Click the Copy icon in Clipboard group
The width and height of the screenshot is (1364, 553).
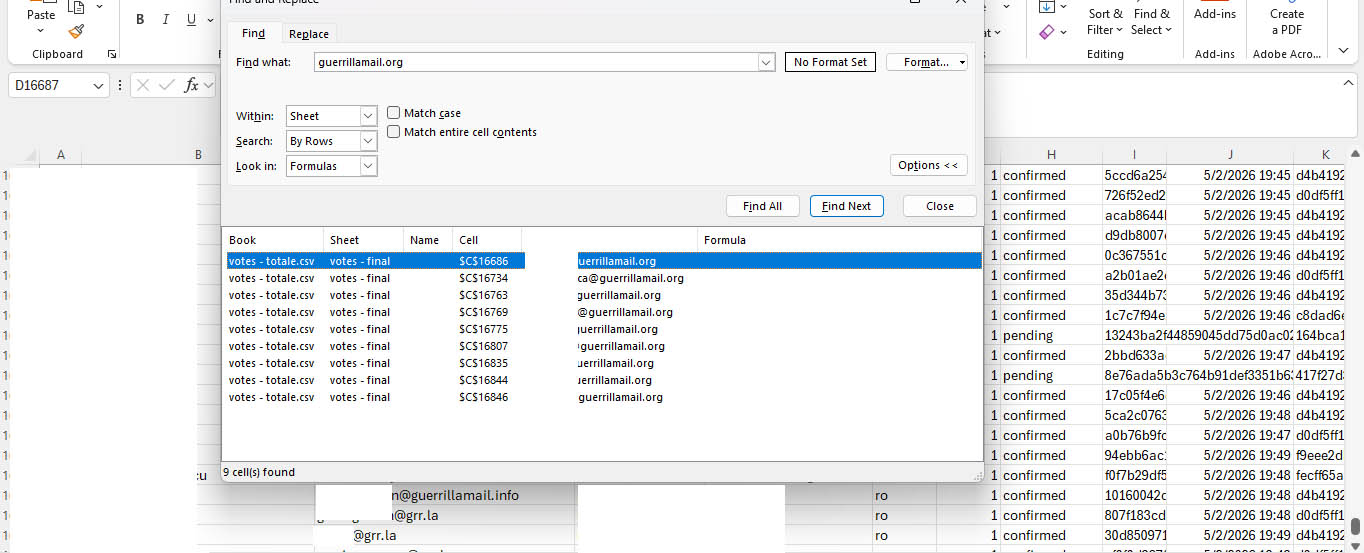click(x=76, y=8)
